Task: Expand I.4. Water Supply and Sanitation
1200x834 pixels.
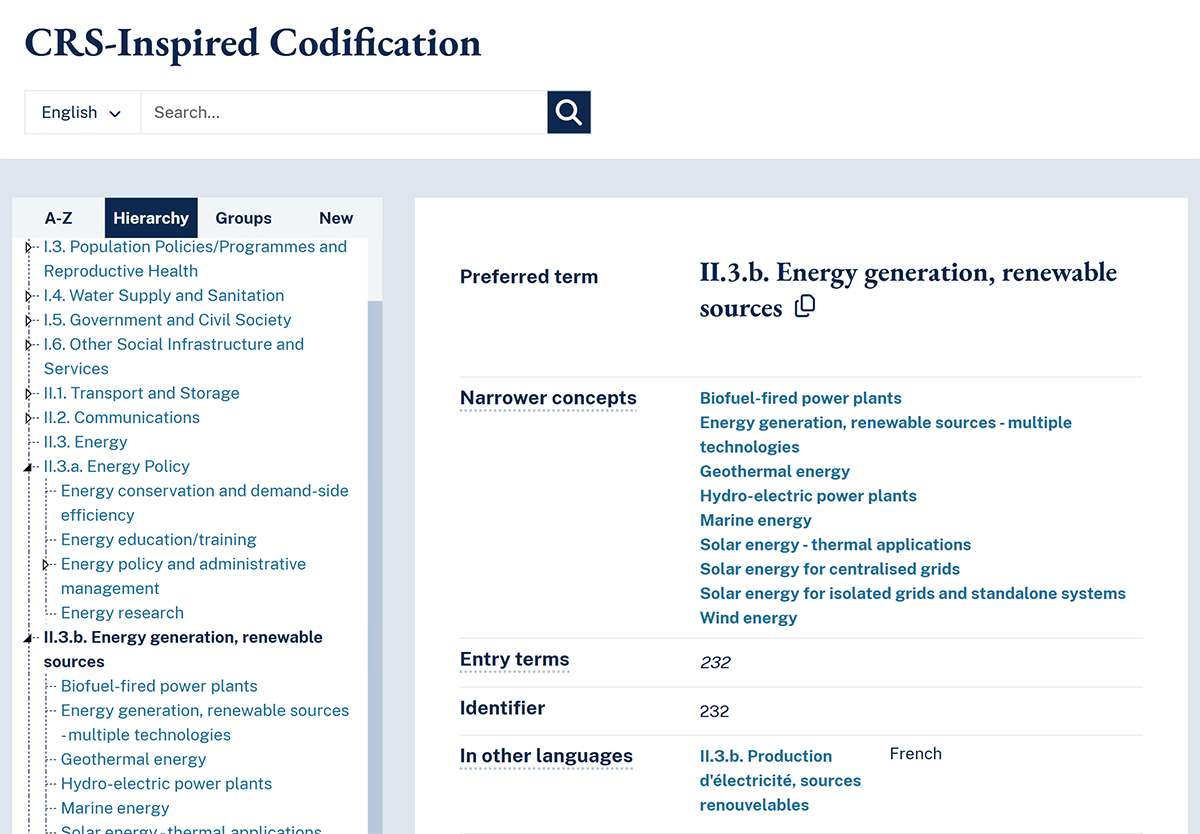Action: (x=28, y=295)
